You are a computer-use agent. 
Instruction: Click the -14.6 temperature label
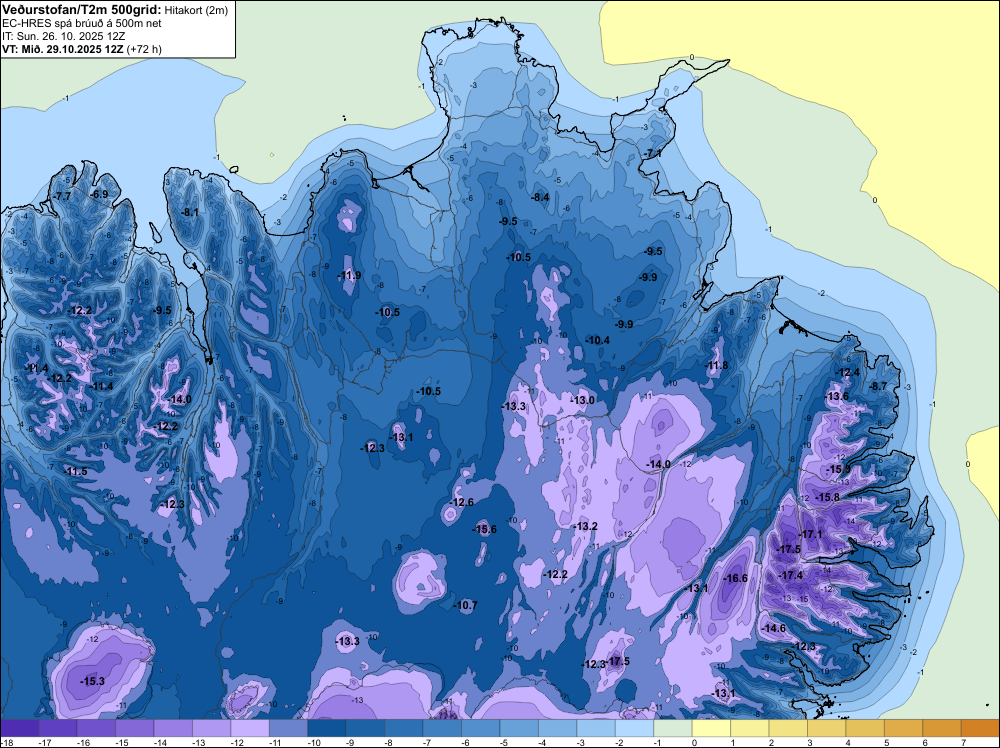(x=774, y=628)
